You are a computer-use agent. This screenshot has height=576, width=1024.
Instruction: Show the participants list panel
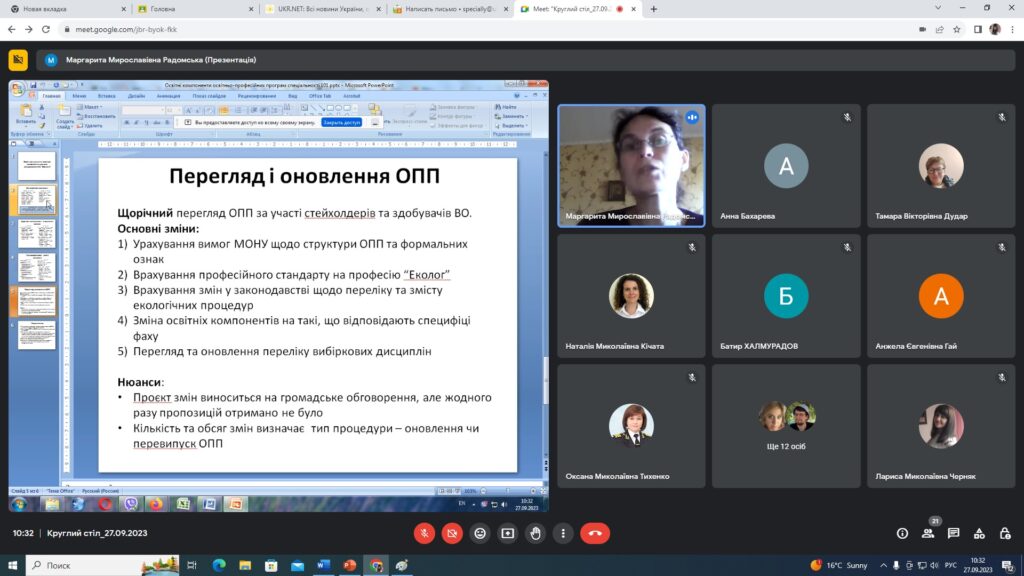point(929,534)
